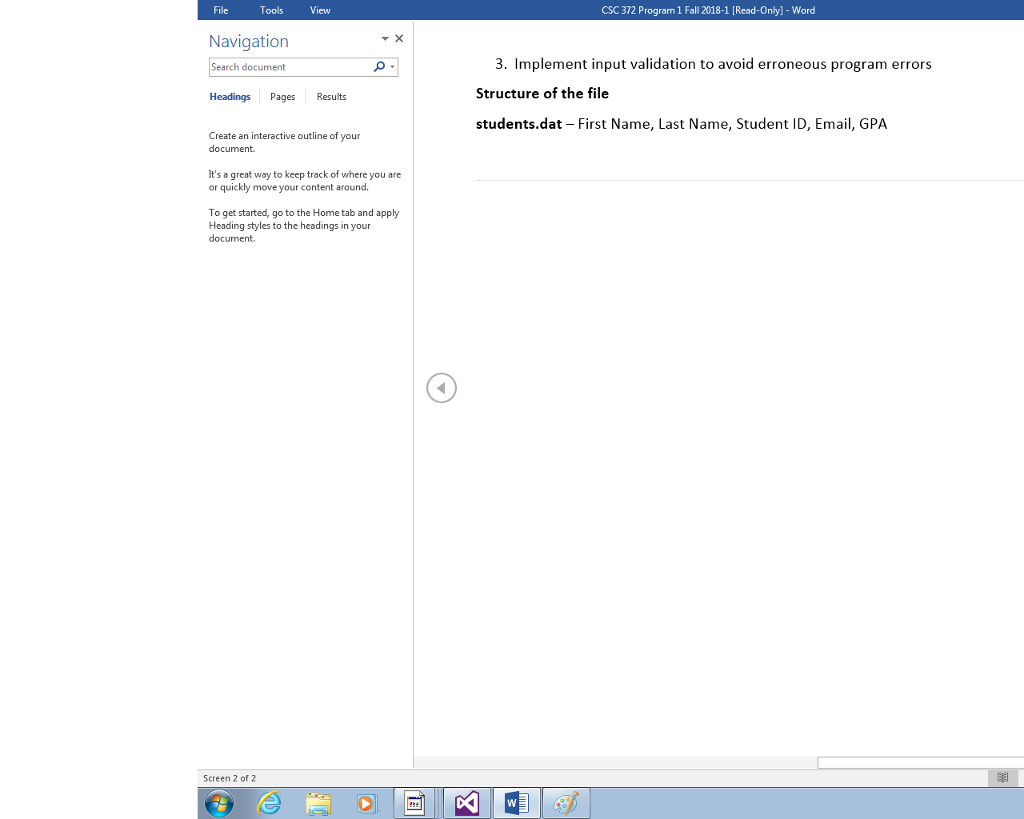
Task: Expand the Navigation pane options dropdown
Action: (384, 38)
